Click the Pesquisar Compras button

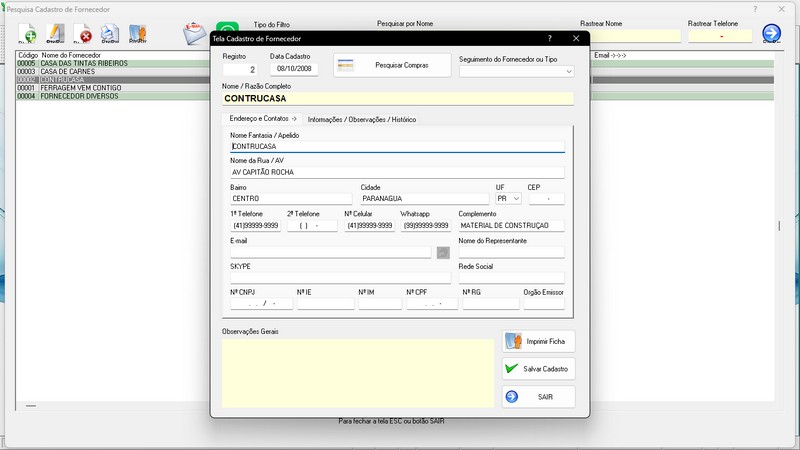point(392,65)
